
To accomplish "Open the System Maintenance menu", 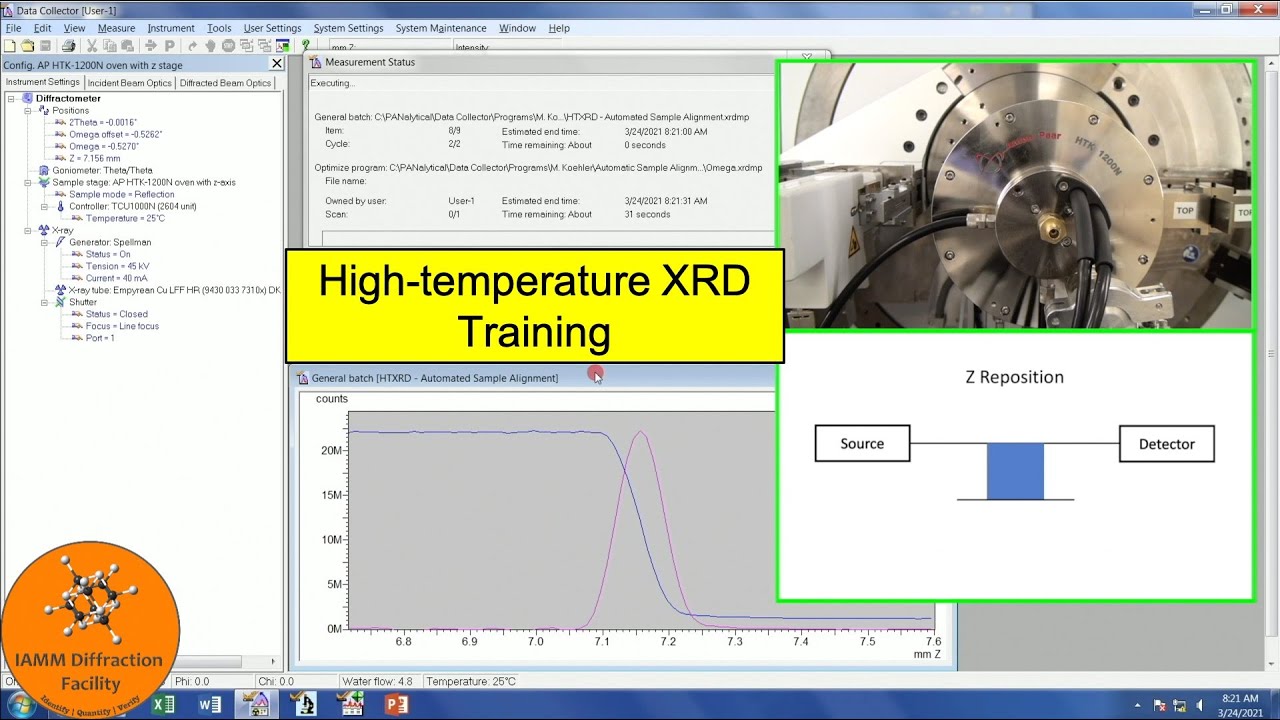I will pos(441,28).
